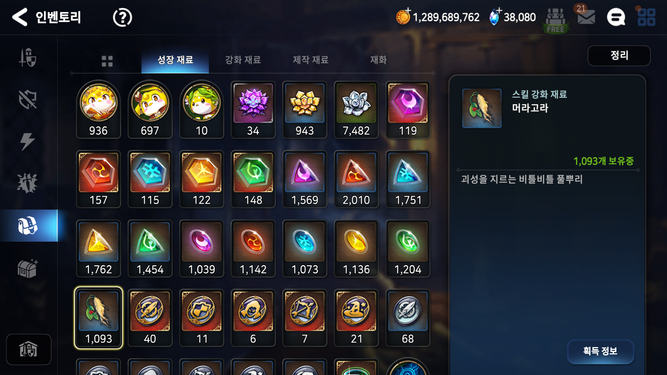The width and height of the screenshot is (667, 375).
Task: Open the main menu grid icon
Action: pos(646,17)
